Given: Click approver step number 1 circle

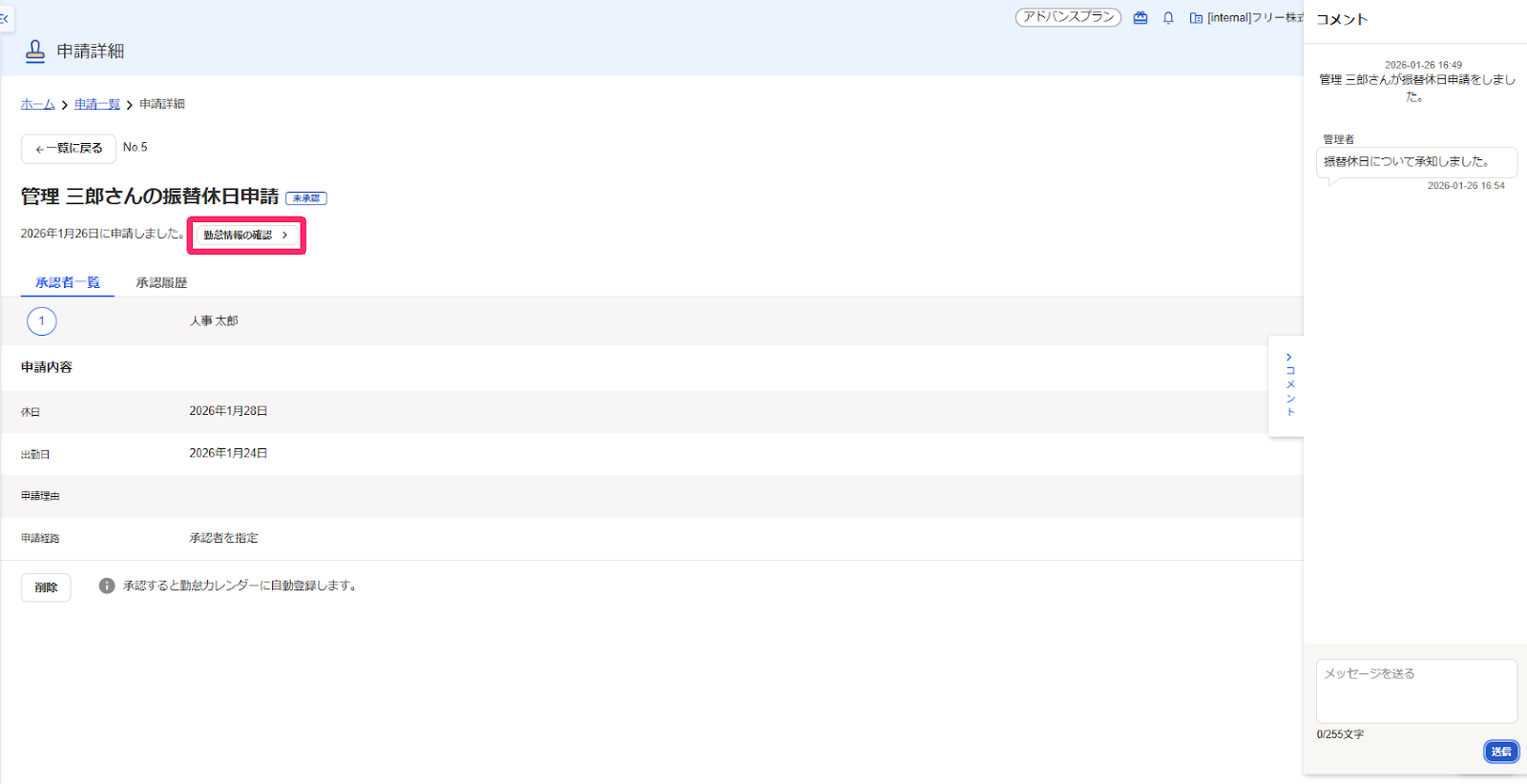Looking at the screenshot, I should 42,321.
